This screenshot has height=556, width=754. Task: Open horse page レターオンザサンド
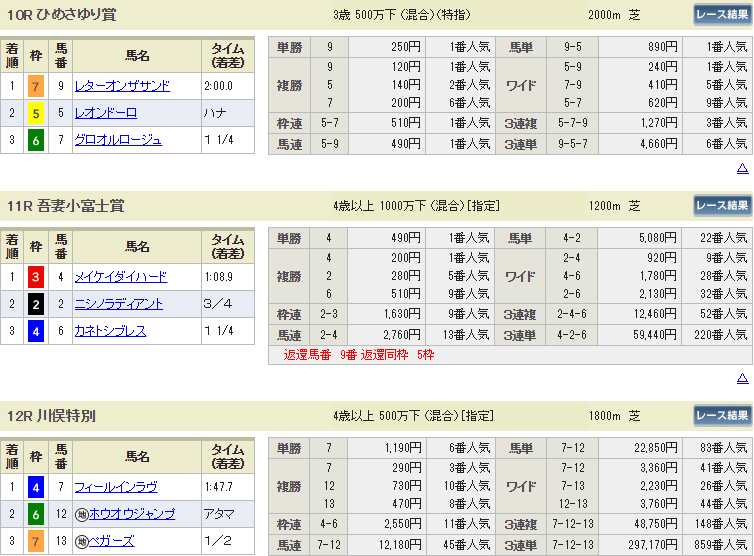point(122,86)
